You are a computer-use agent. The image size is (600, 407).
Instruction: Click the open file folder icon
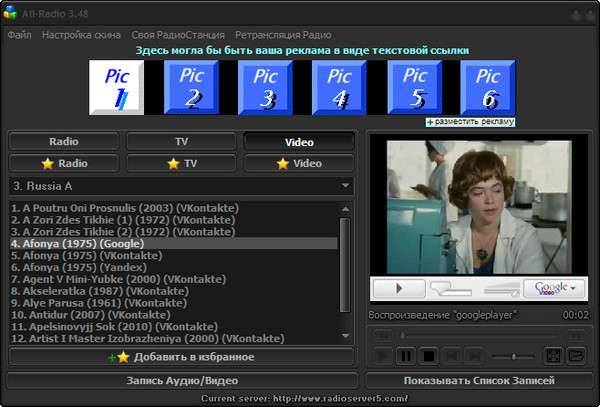point(576,355)
